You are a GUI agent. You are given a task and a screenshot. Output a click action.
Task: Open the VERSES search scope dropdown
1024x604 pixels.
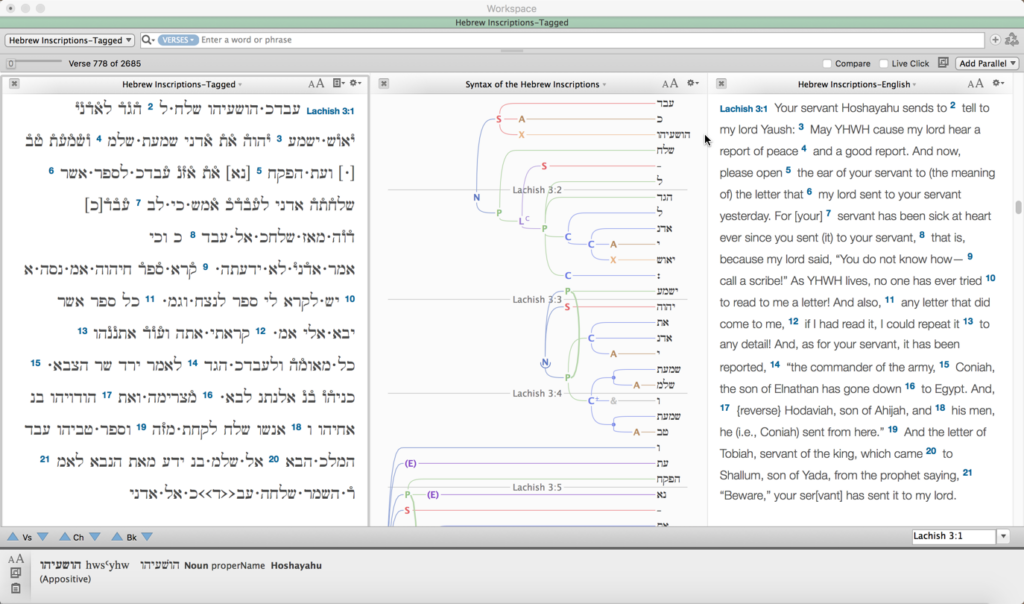coord(177,40)
